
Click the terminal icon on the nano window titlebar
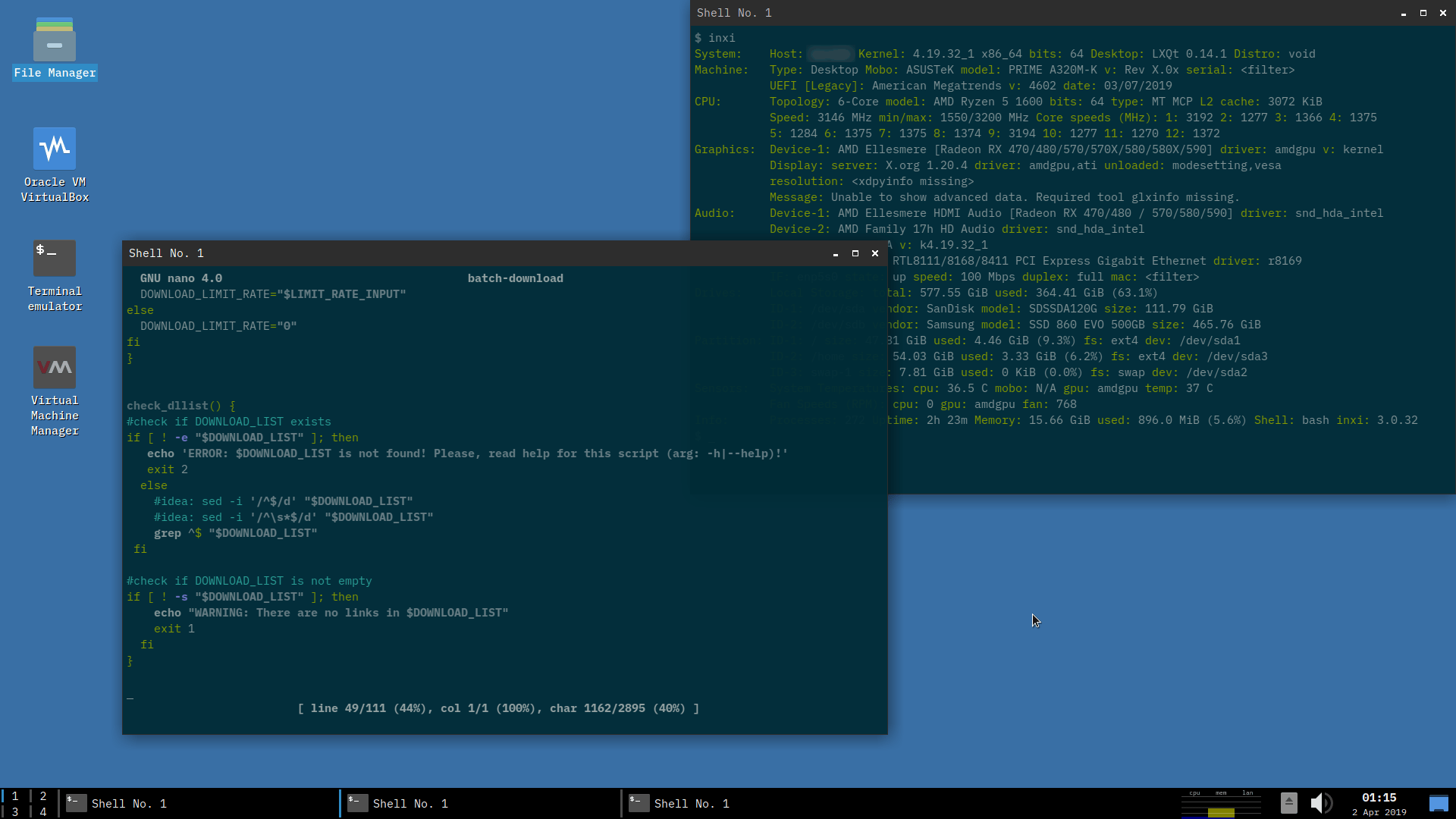[x=135, y=253]
